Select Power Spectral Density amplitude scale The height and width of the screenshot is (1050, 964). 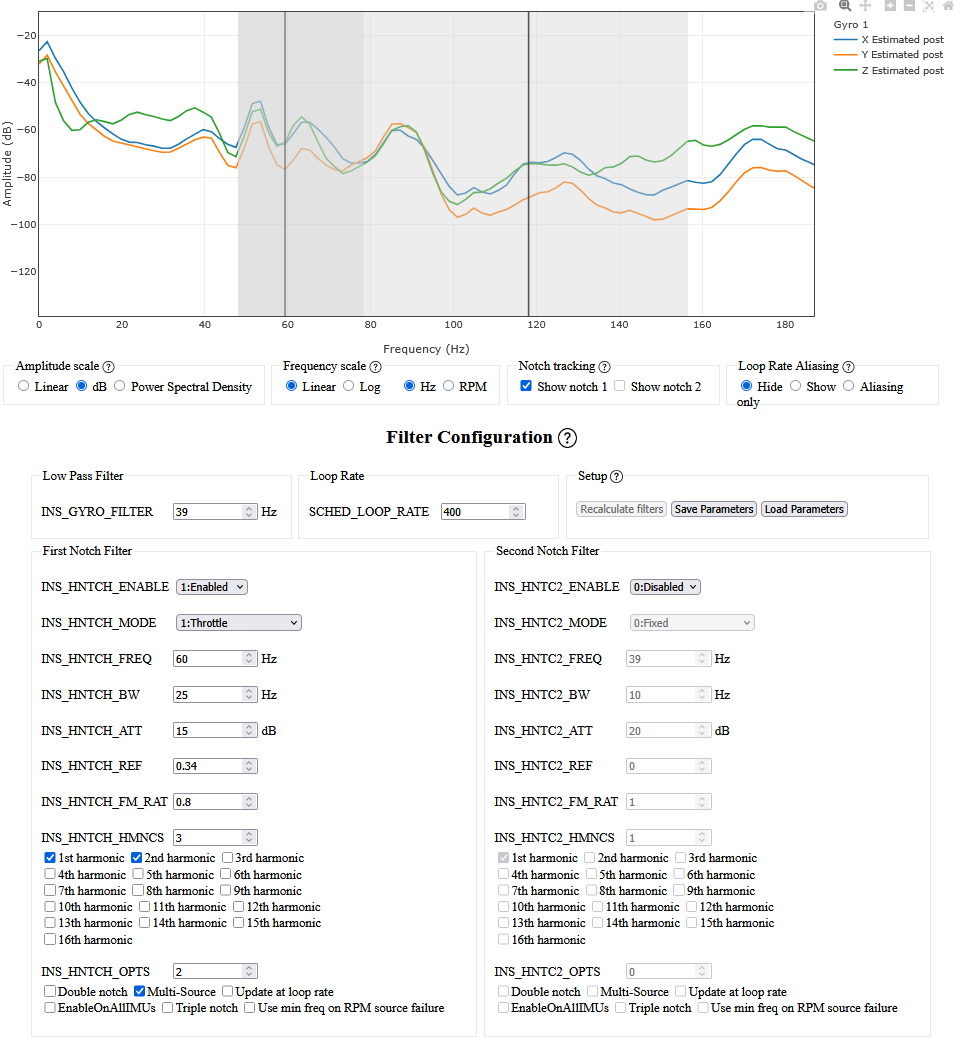tap(120, 386)
